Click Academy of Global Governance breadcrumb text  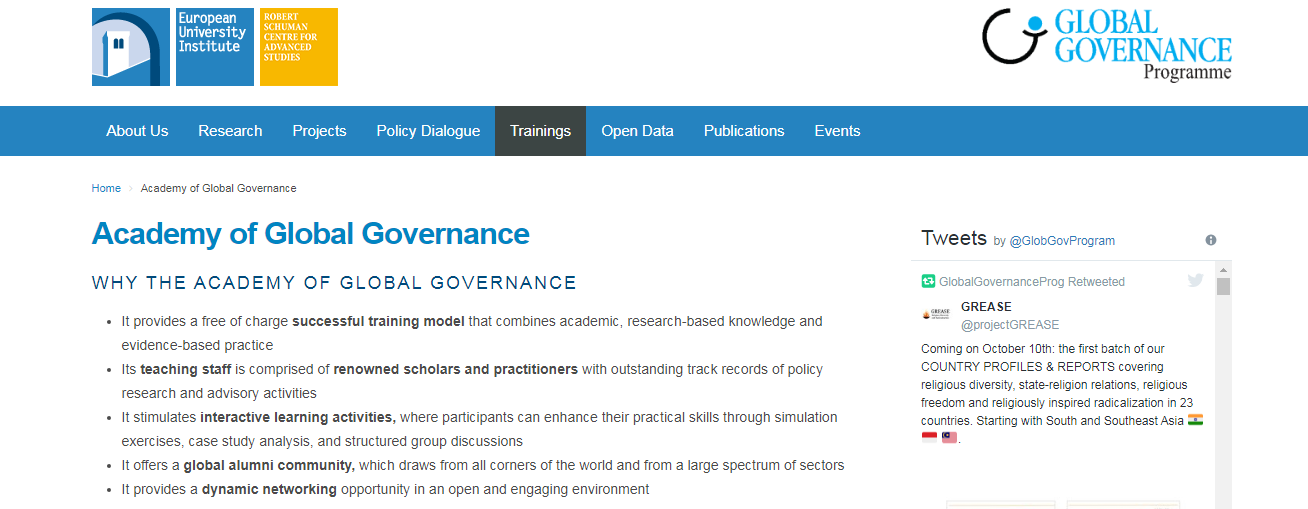218,188
